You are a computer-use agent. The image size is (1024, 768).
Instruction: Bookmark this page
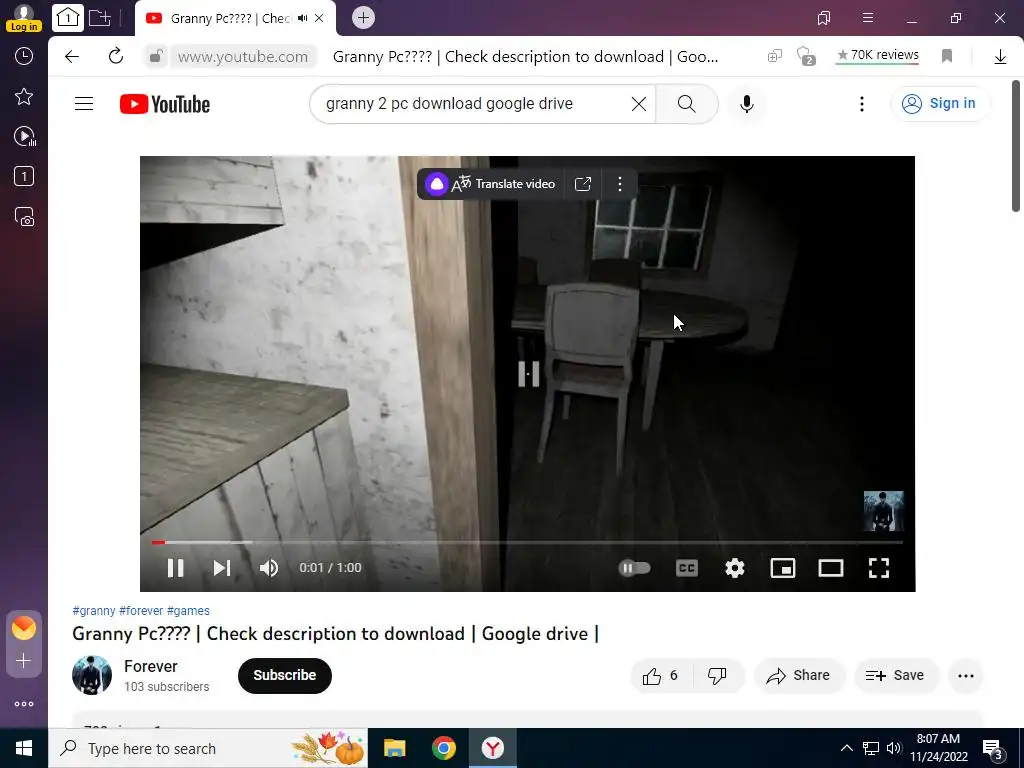[947, 57]
